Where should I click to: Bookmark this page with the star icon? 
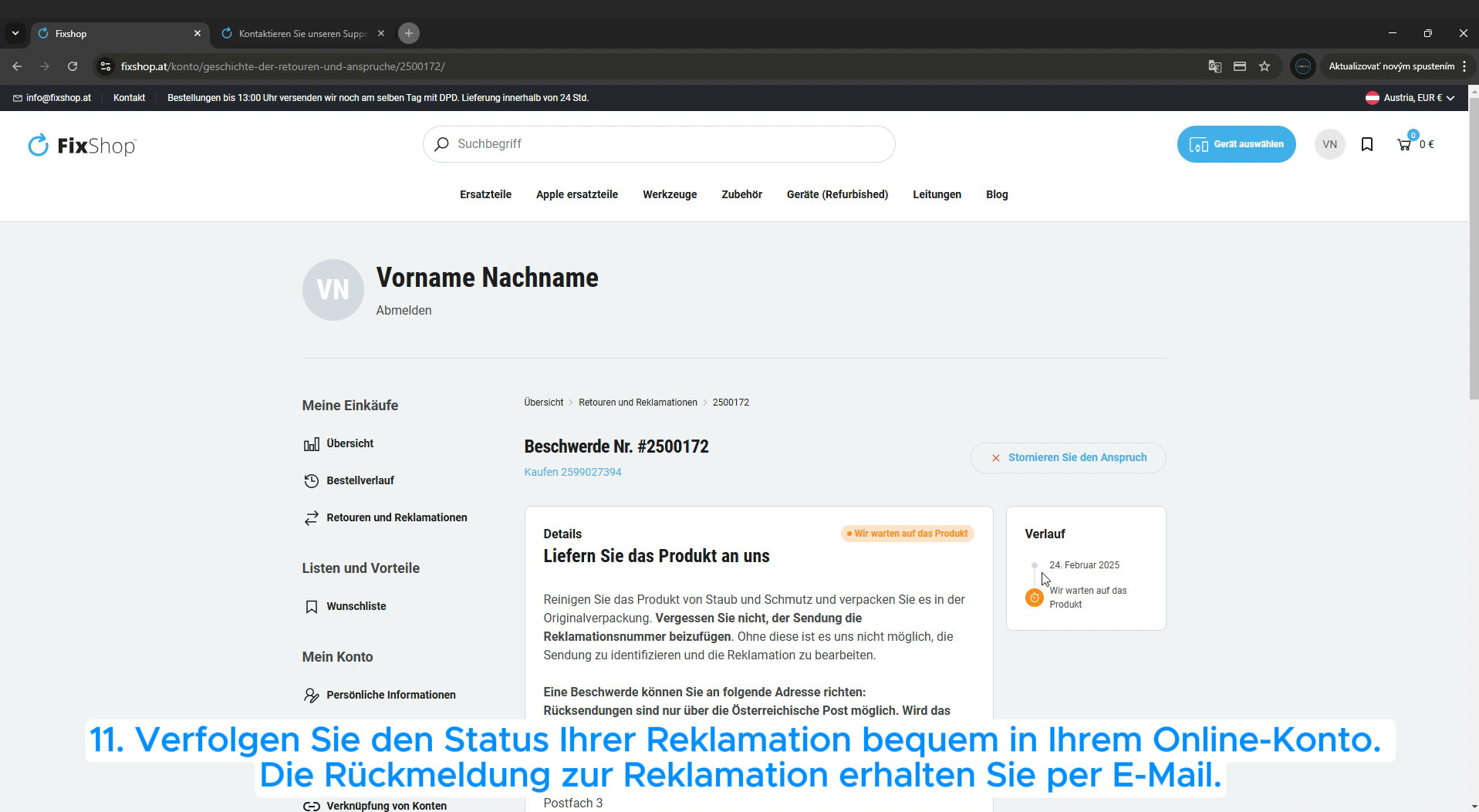[x=1265, y=66]
